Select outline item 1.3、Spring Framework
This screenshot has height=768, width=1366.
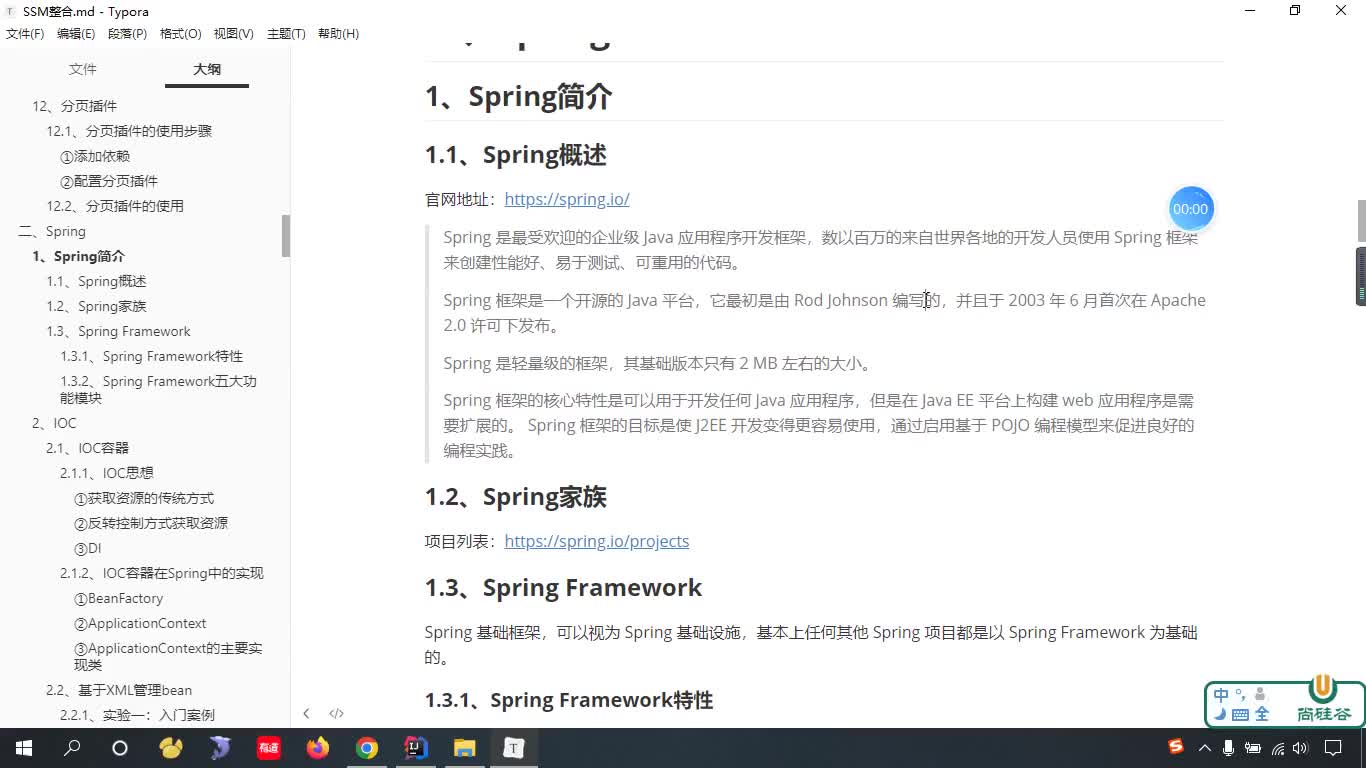coord(118,331)
